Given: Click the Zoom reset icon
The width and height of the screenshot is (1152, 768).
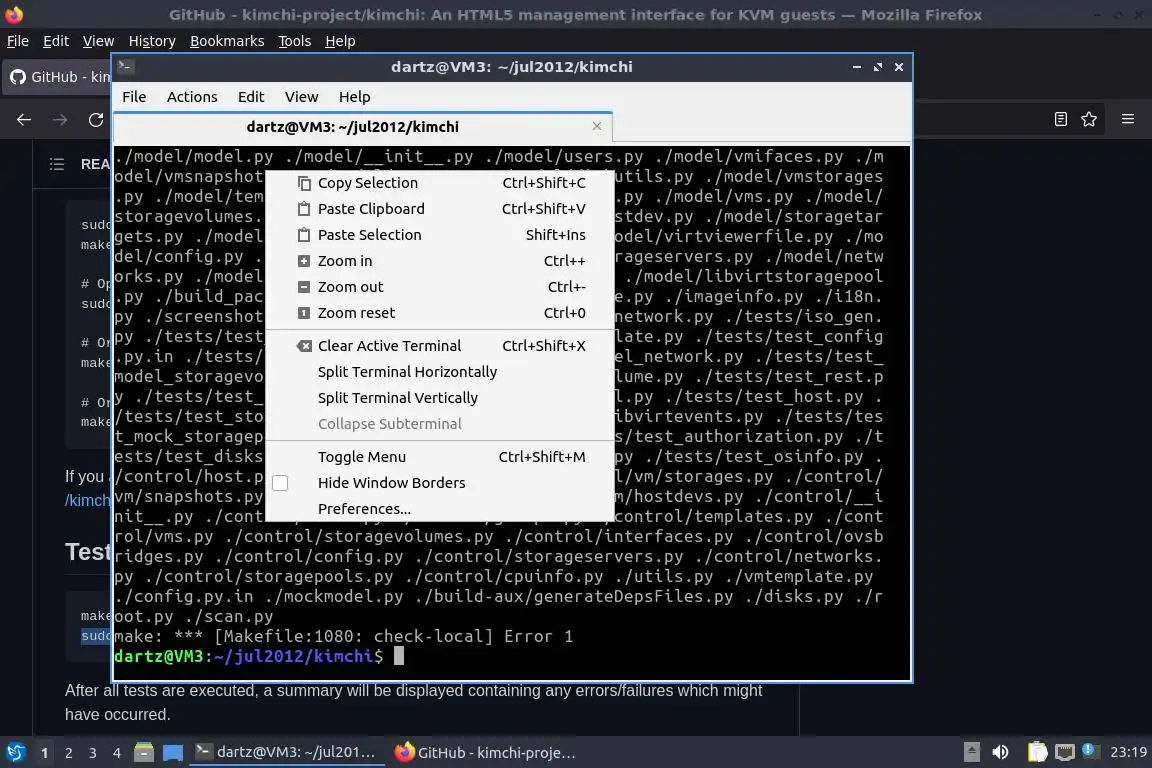Looking at the screenshot, I should pyautogui.click(x=303, y=313).
